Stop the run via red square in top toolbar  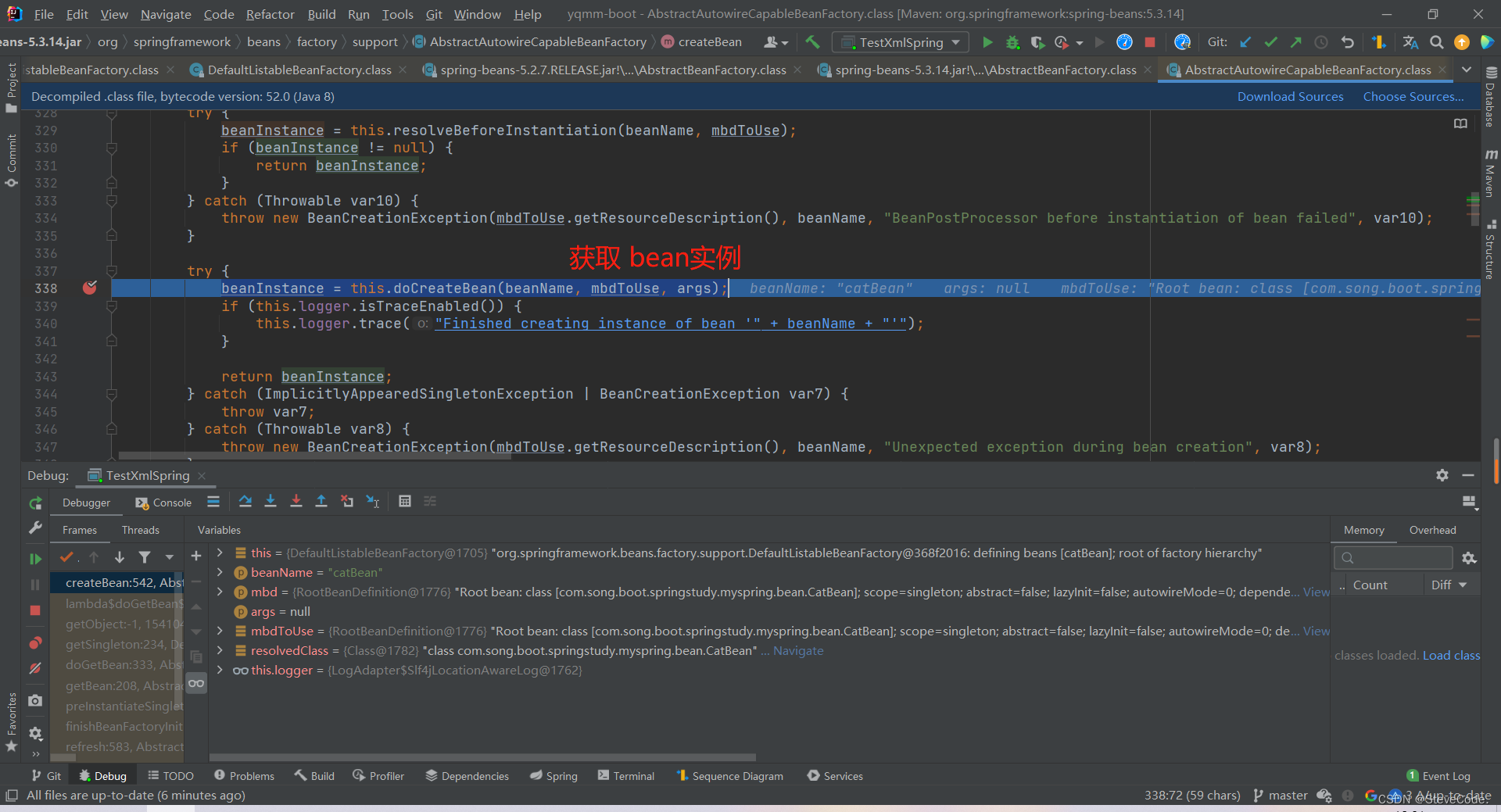(1150, 42)
